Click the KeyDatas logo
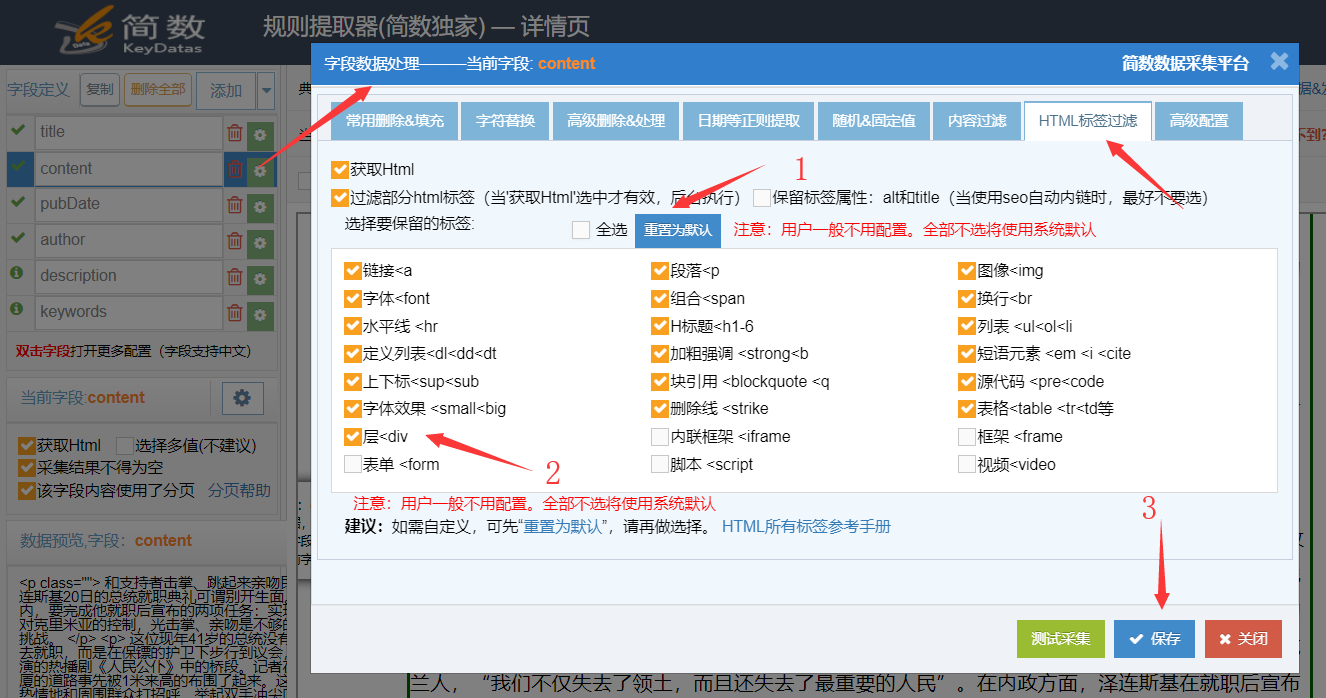Image resolution: width=1326 pixels, height=698 pixels. click(129, 33)
